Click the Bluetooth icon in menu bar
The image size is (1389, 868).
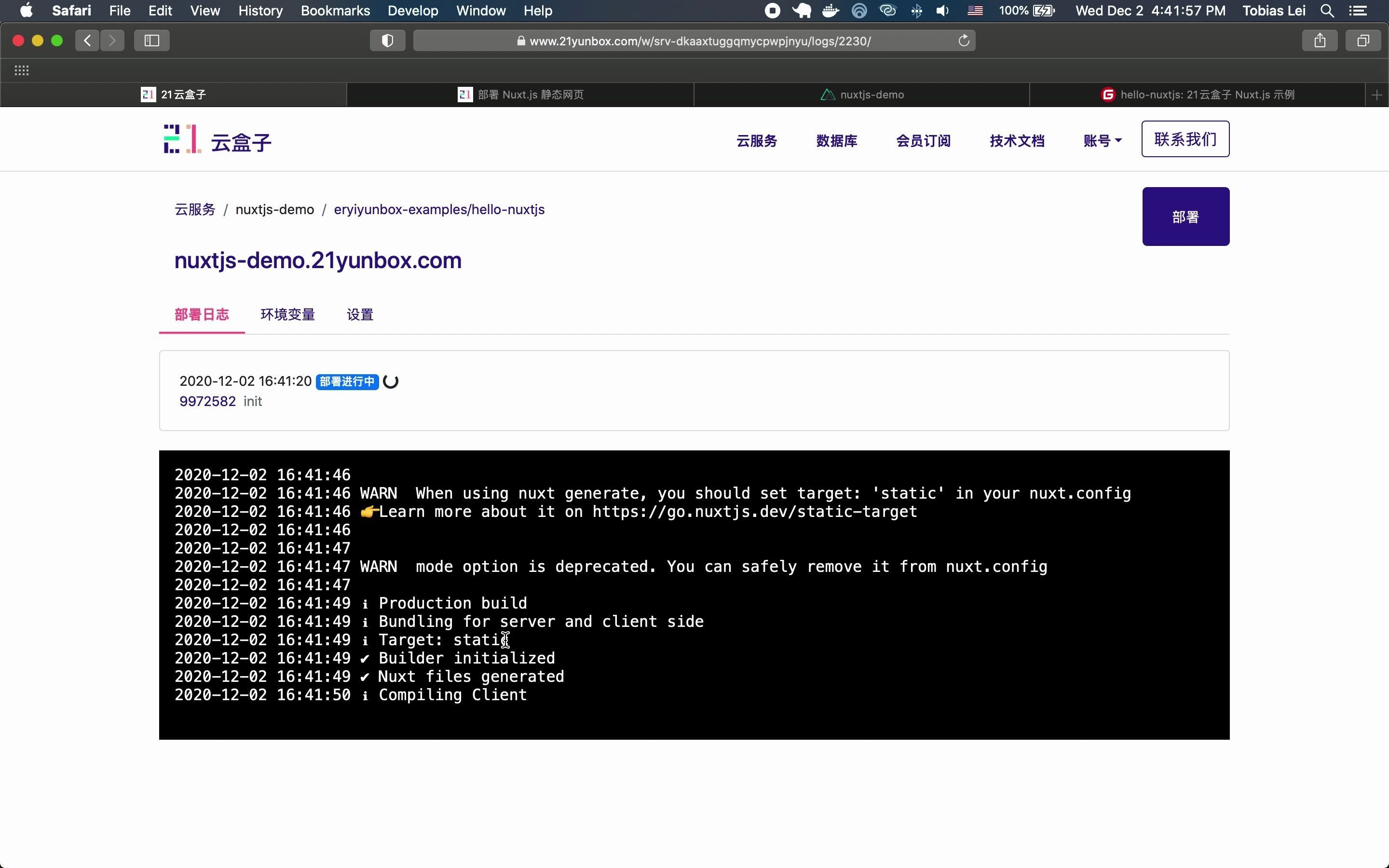tap(917, 10)
